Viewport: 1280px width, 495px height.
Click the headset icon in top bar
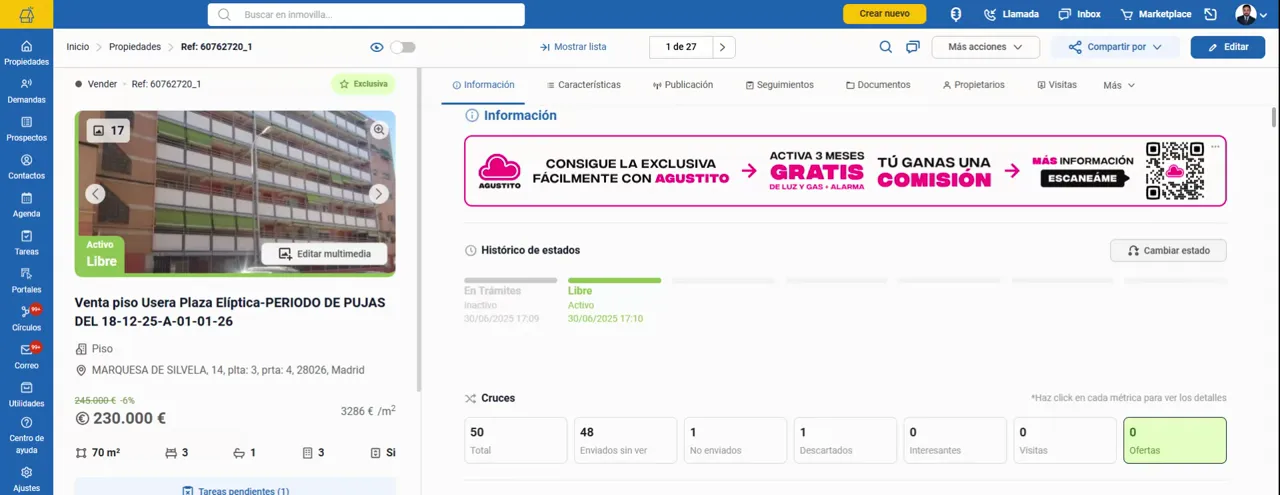pos(956,14)
